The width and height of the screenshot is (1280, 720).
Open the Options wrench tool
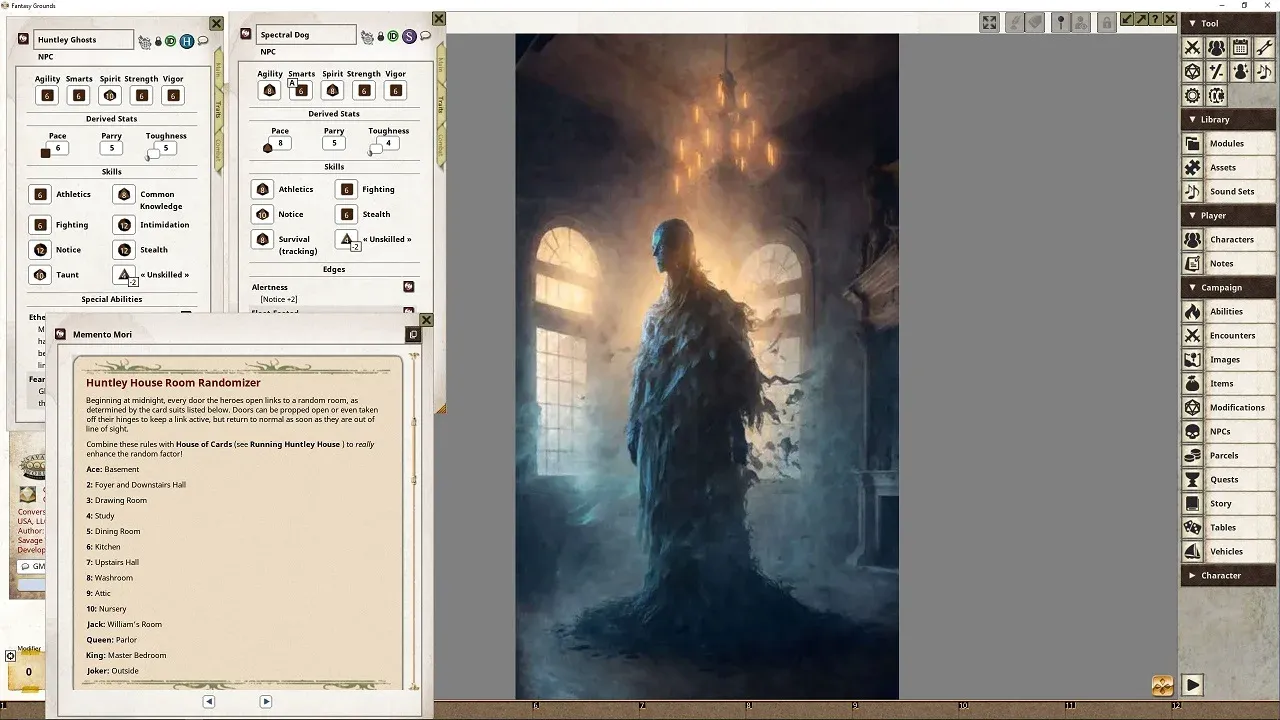tap(1264, 47)
